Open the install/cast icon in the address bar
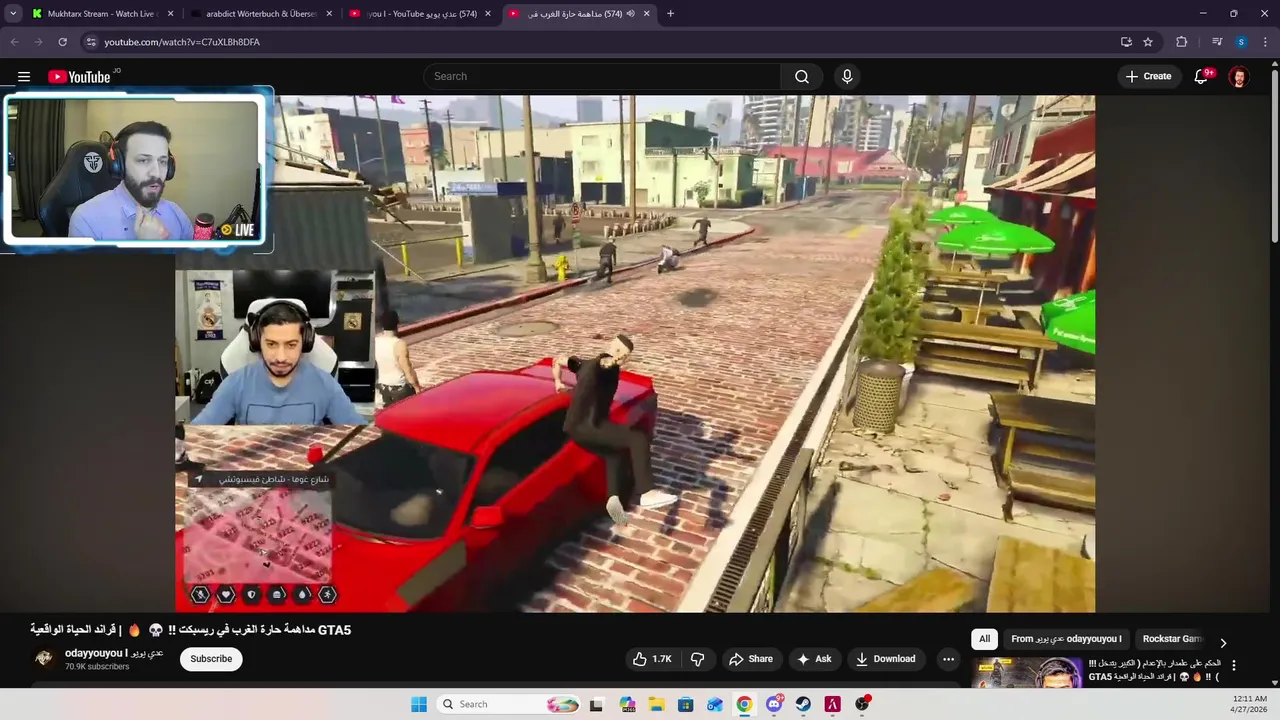 [1126, 42]
